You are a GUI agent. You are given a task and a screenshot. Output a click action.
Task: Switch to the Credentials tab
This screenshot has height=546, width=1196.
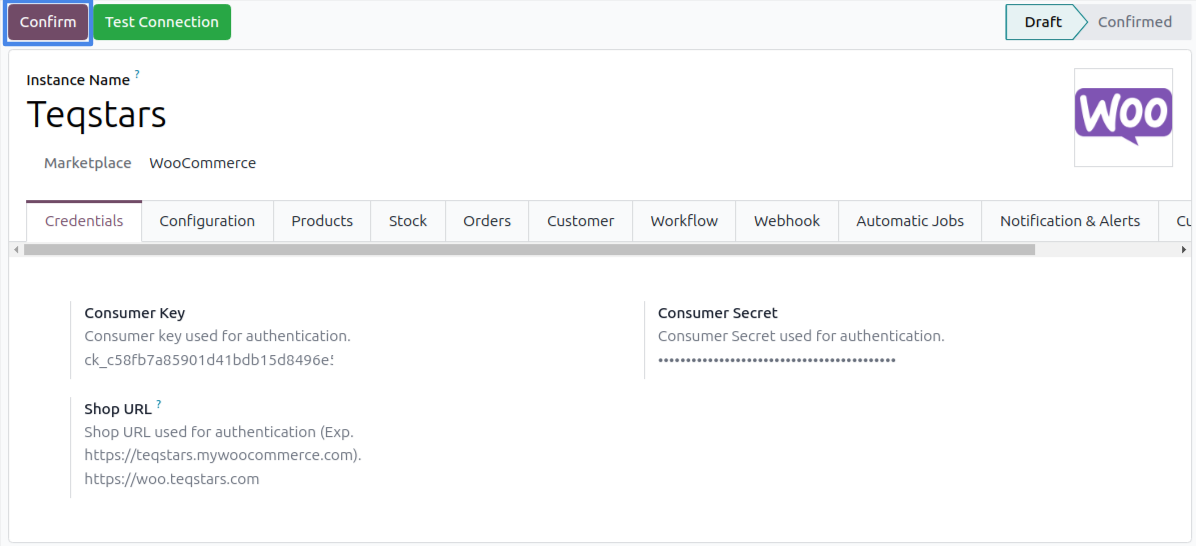coord(84,221)
